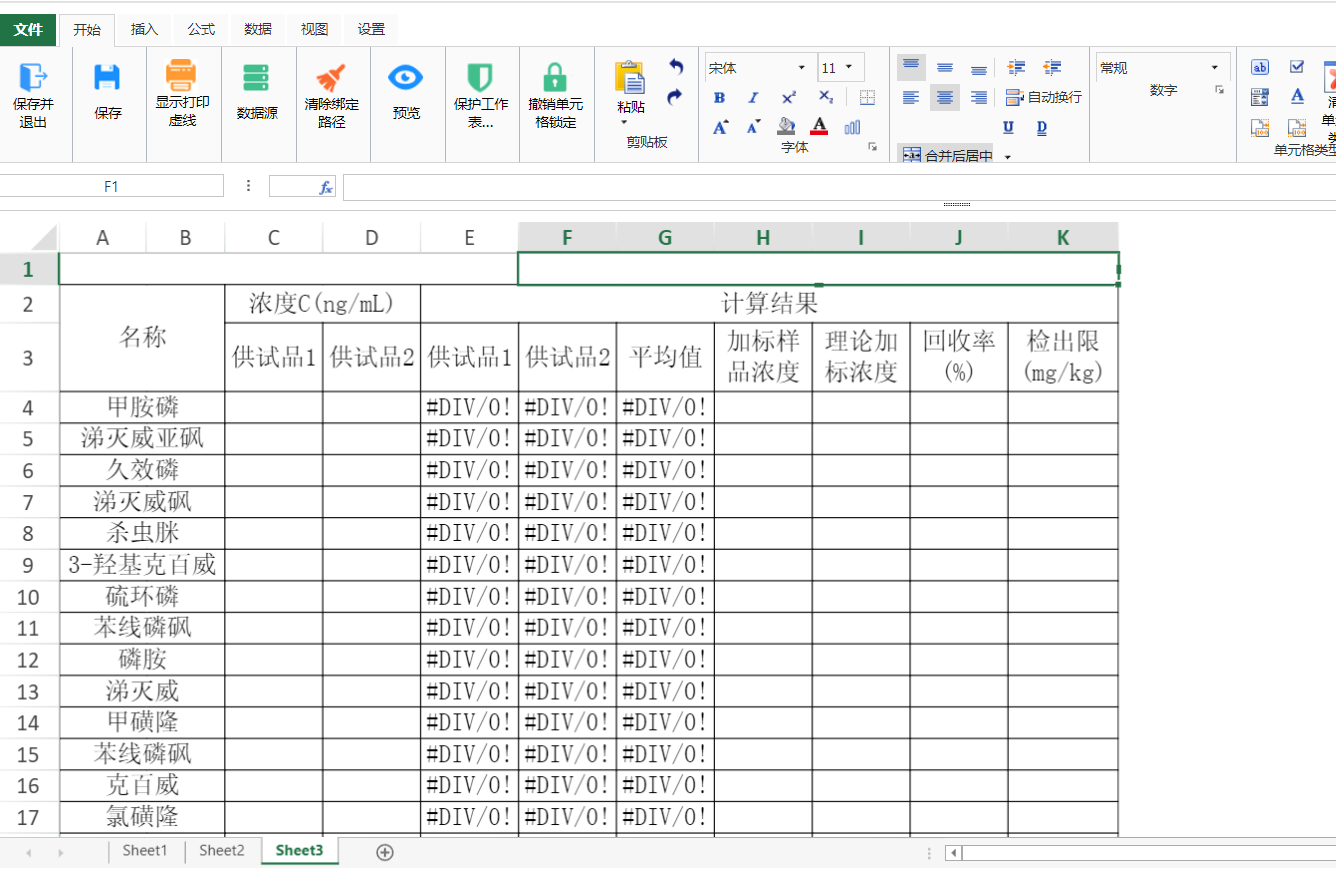Open the 数据源 data source panel
Image resolution: width=1336 pixels, height=882 pixels.
pyautogui.click(x=257, y=78)
